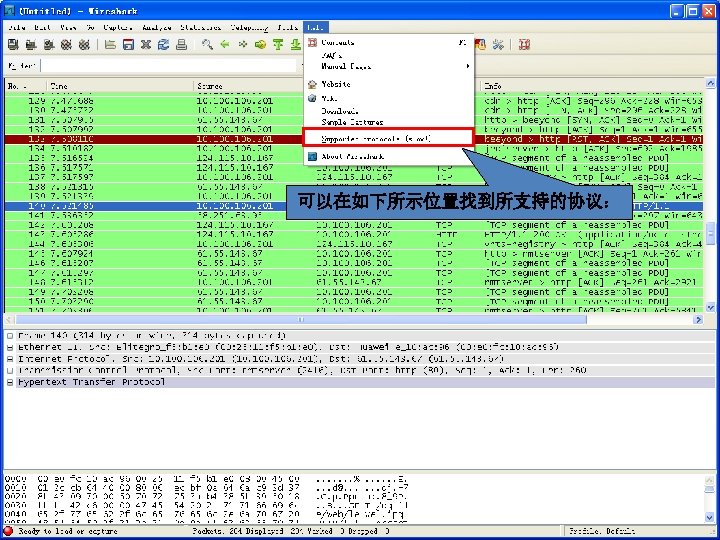Screen dimensions: 720x540
Task: Open the Go menu
Action: [x=90, y=28]
